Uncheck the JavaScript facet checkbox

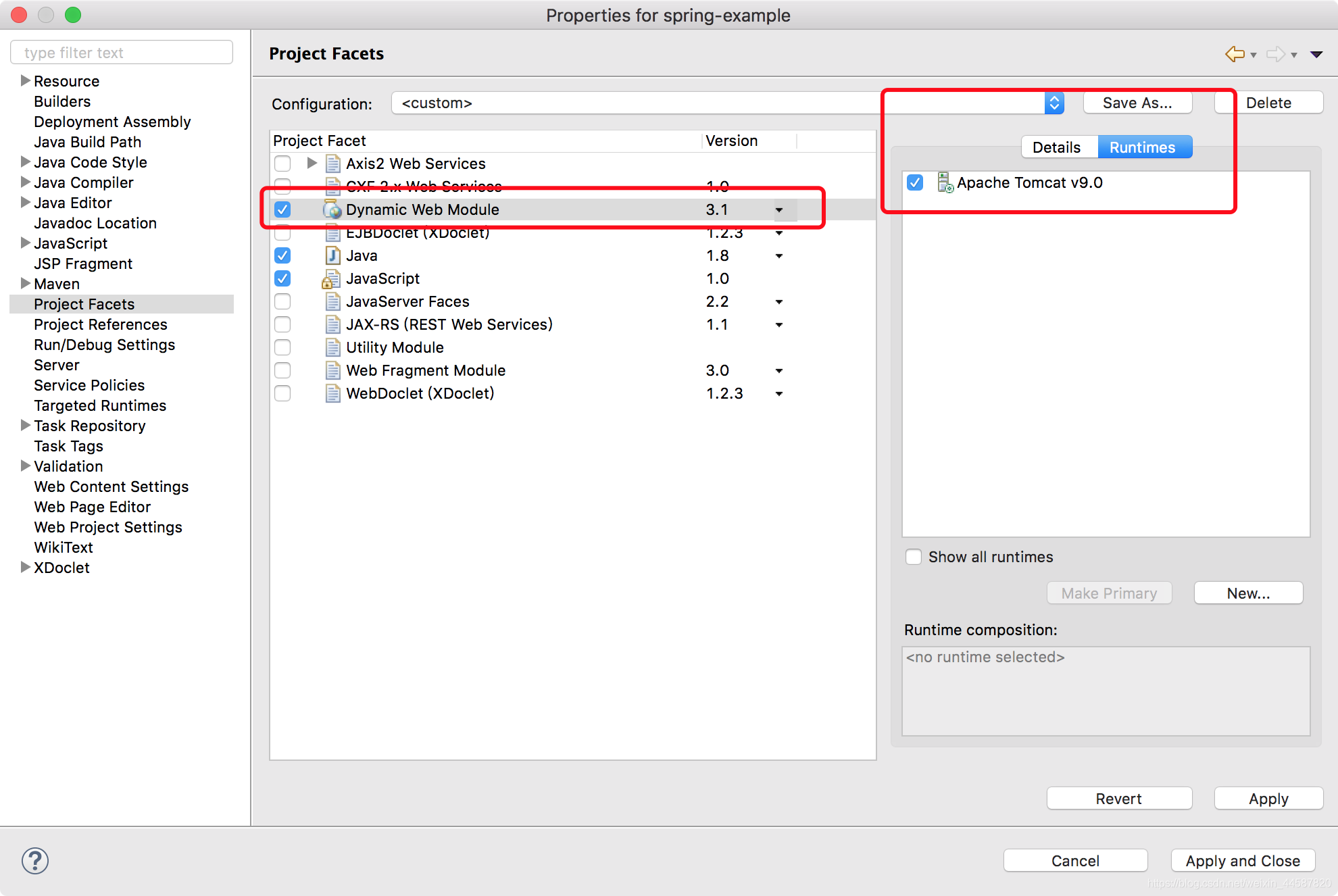(x=282, y=278)
